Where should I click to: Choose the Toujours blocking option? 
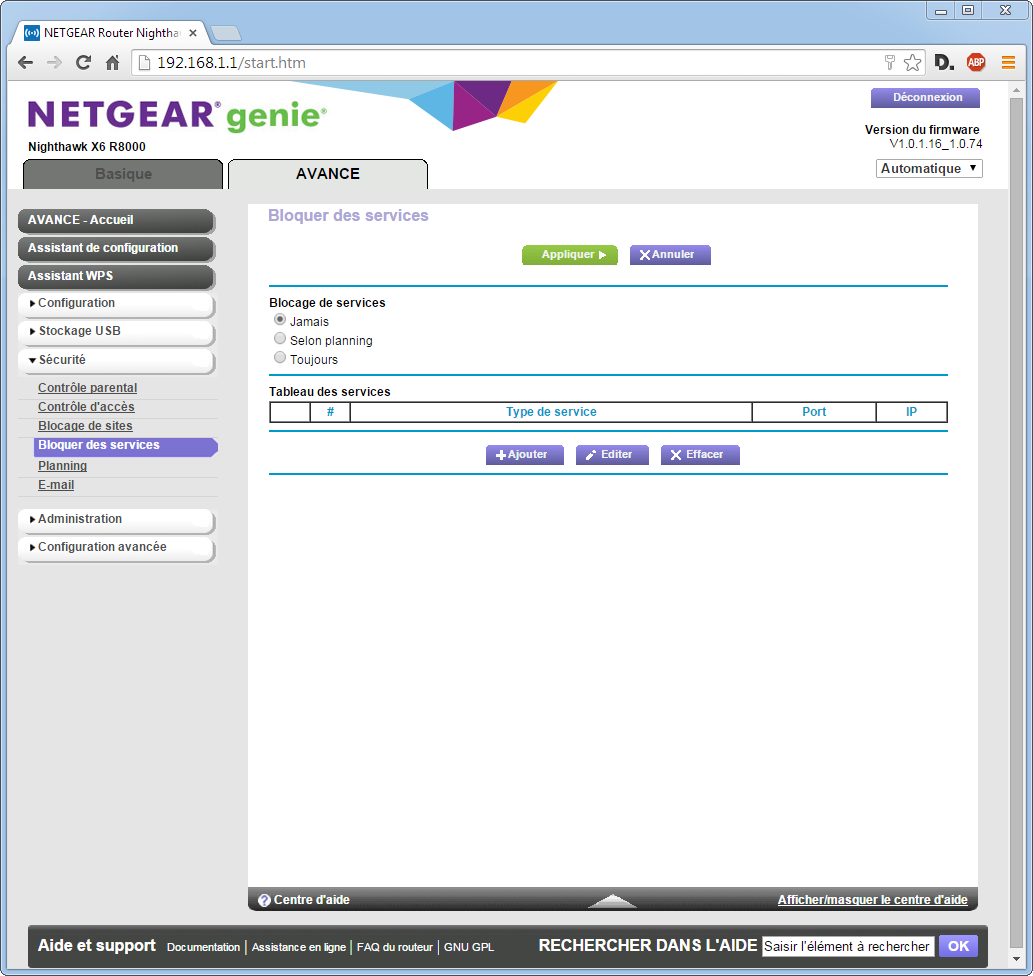[280, 358]
